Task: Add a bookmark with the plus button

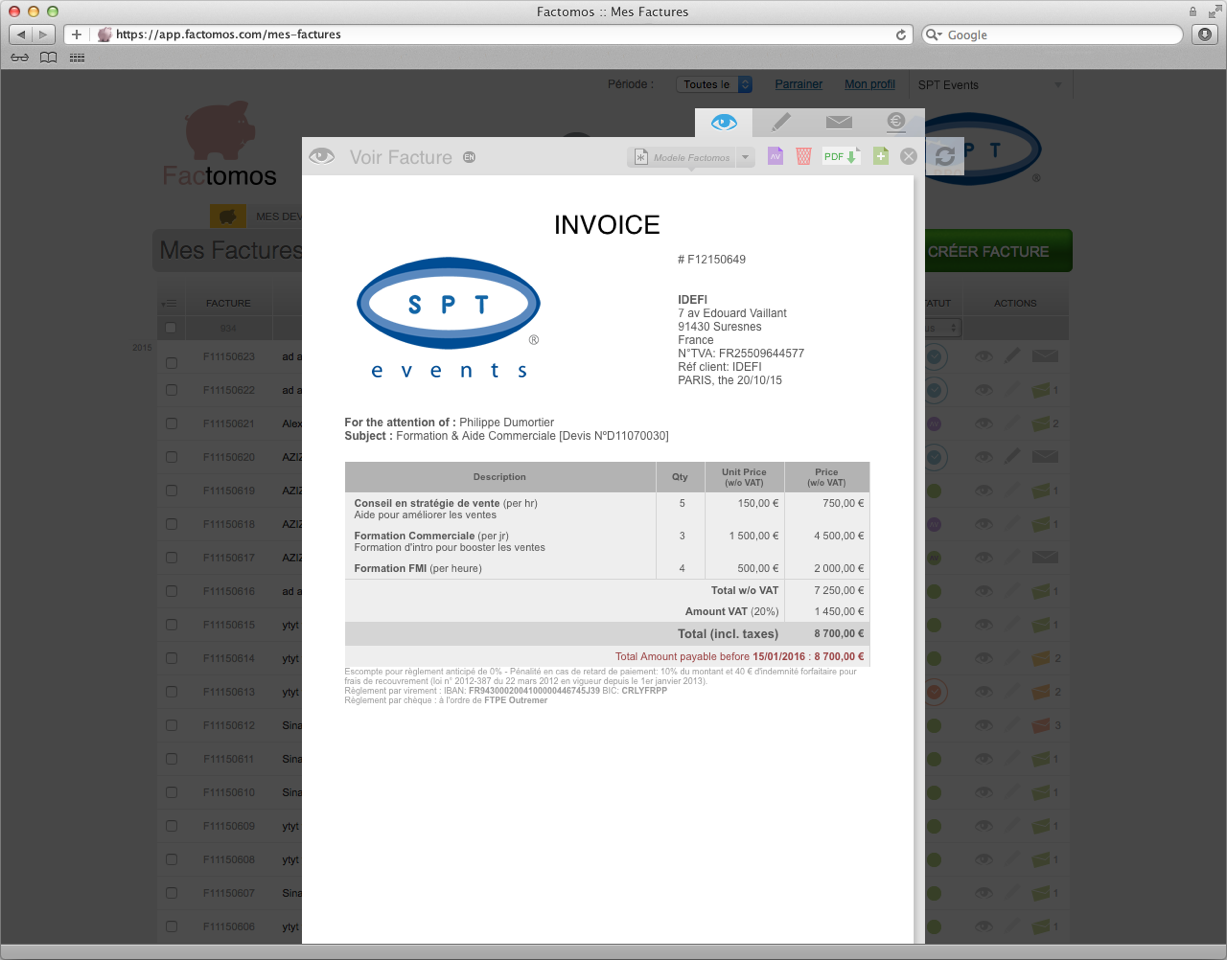Action: point(76,34)
